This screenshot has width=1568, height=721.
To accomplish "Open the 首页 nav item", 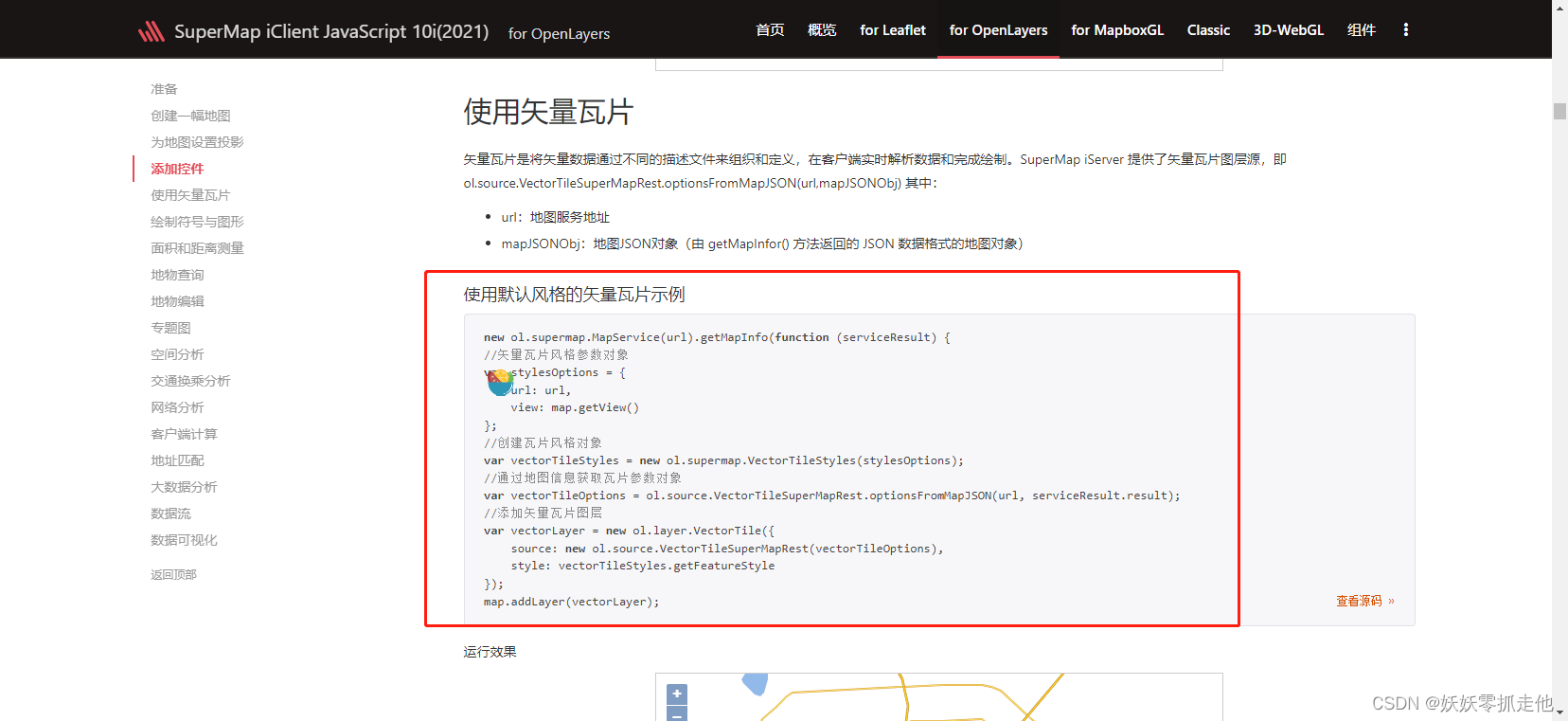I will [x=770, y=30].
